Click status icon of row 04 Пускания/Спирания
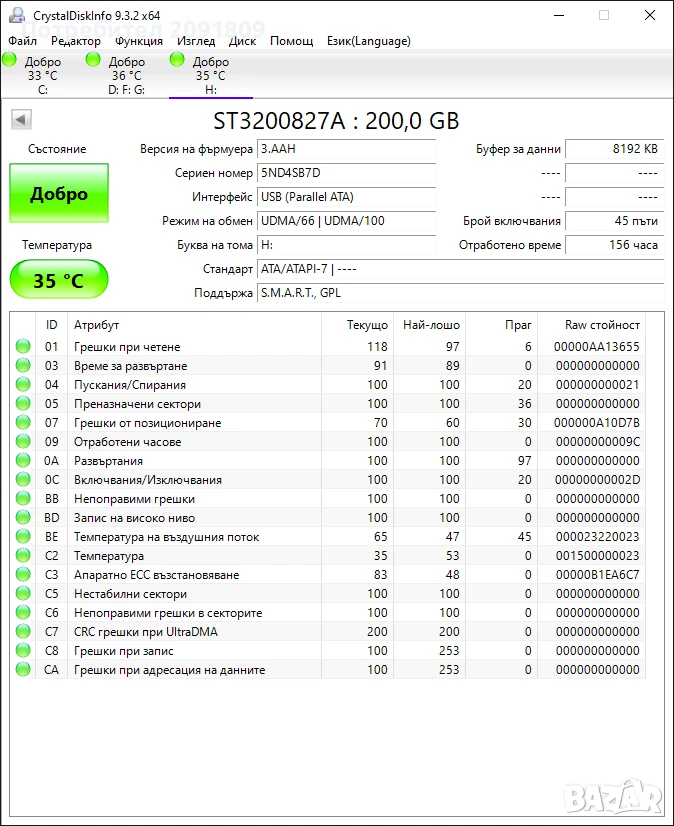The height and width of the screenshot is (826, 674). click(x=23, y=384)
